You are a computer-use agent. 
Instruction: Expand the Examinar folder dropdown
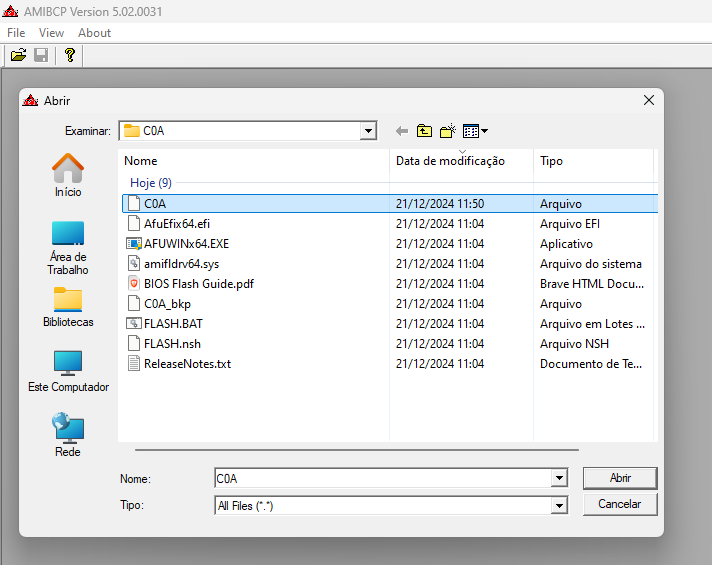point(368,131)
